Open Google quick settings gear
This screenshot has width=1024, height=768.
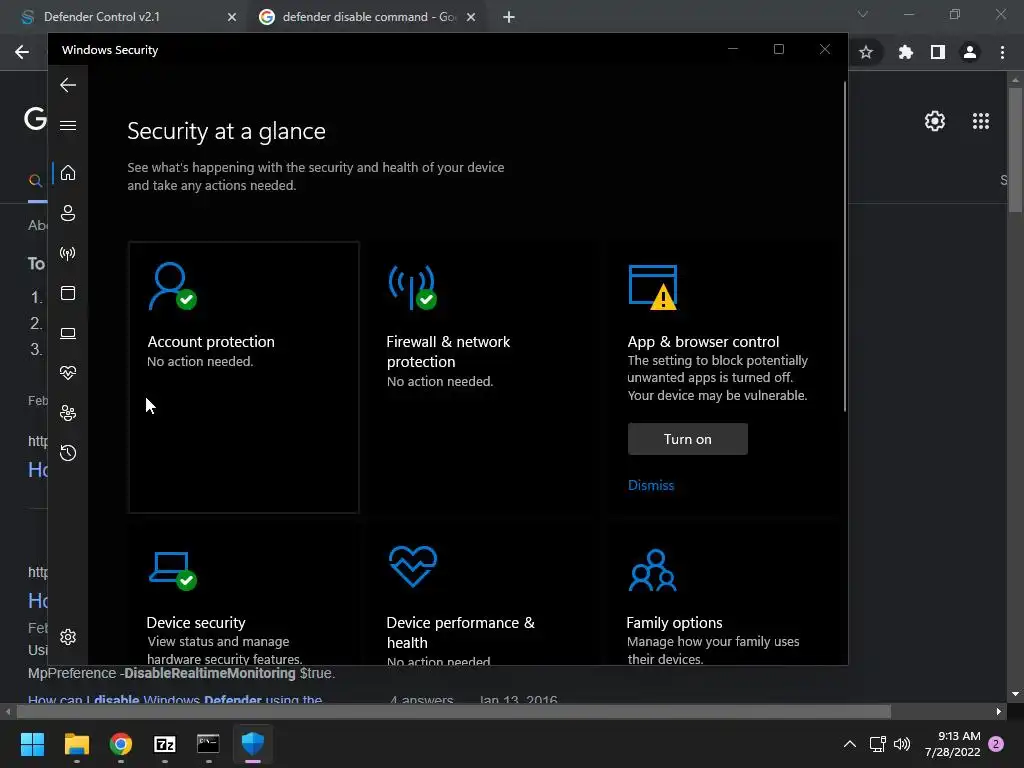(x=935, y=121)
